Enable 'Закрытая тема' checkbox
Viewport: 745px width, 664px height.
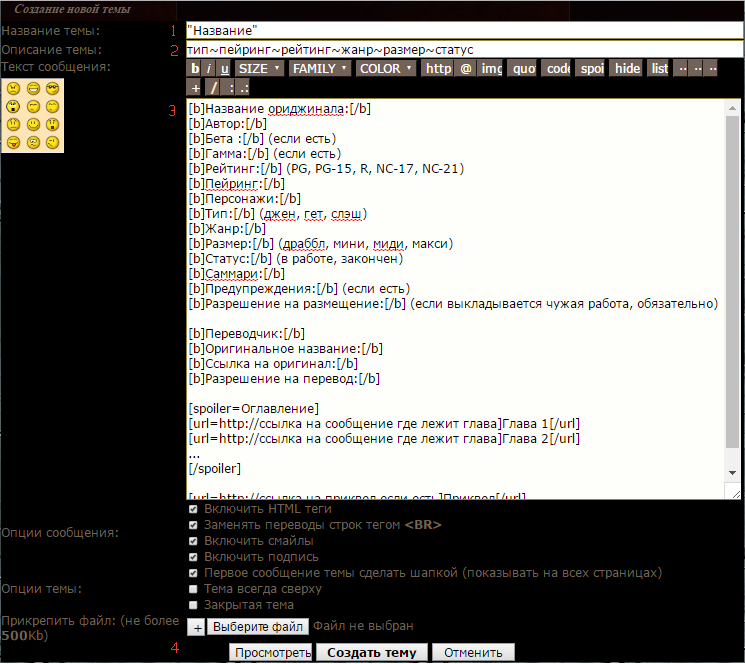193,606
